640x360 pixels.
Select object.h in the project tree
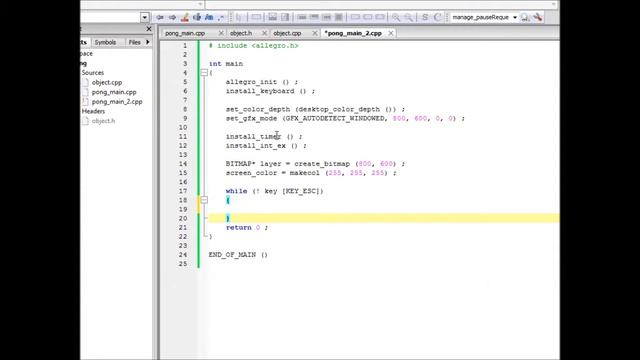103,121
